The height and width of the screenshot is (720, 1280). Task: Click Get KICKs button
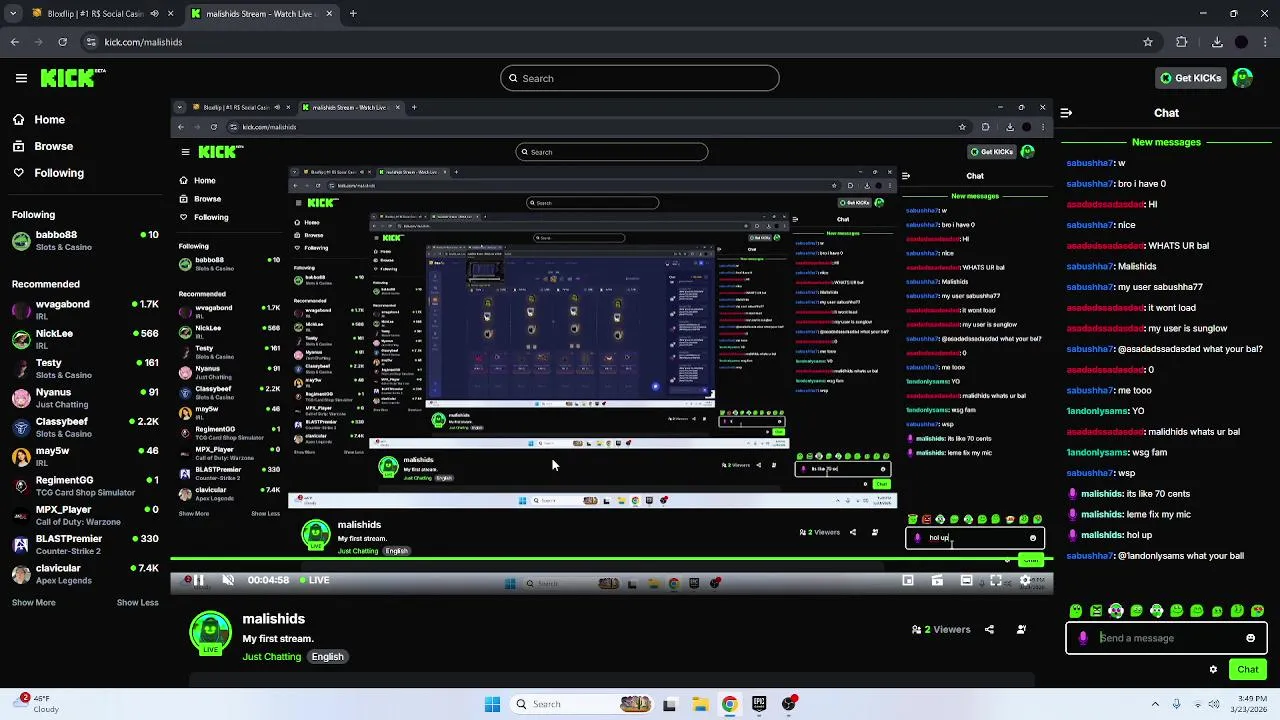pyautogui.click(x=1189, y=78)
